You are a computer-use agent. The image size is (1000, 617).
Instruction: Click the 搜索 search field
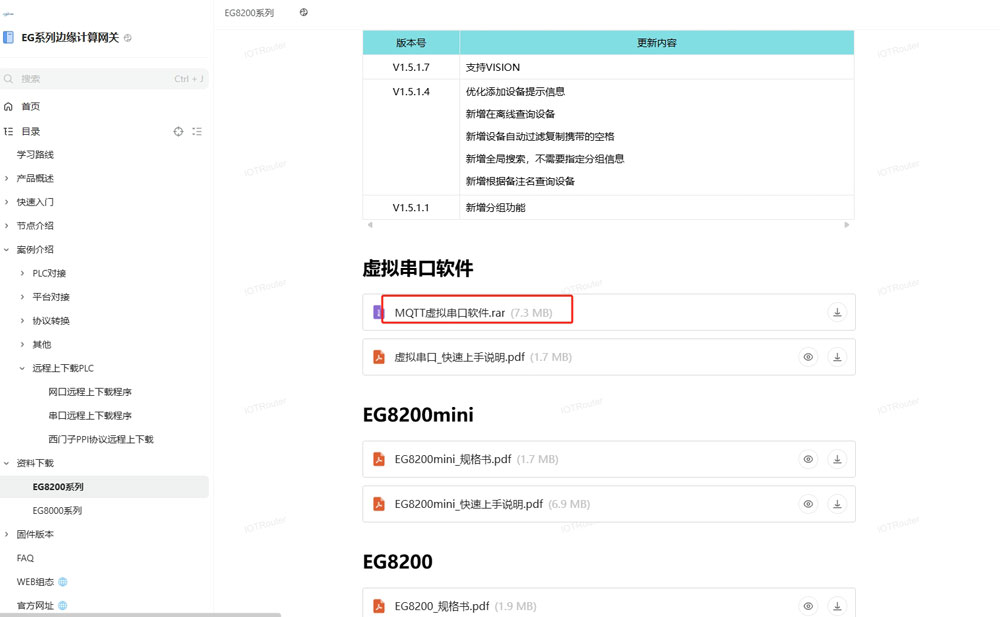(95, 79)
